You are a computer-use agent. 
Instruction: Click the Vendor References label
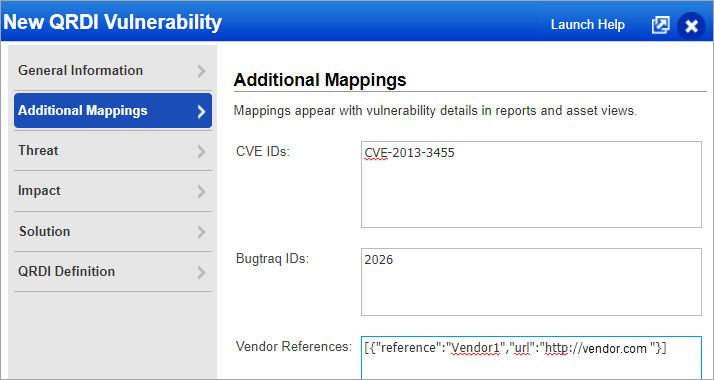point(294,346)
